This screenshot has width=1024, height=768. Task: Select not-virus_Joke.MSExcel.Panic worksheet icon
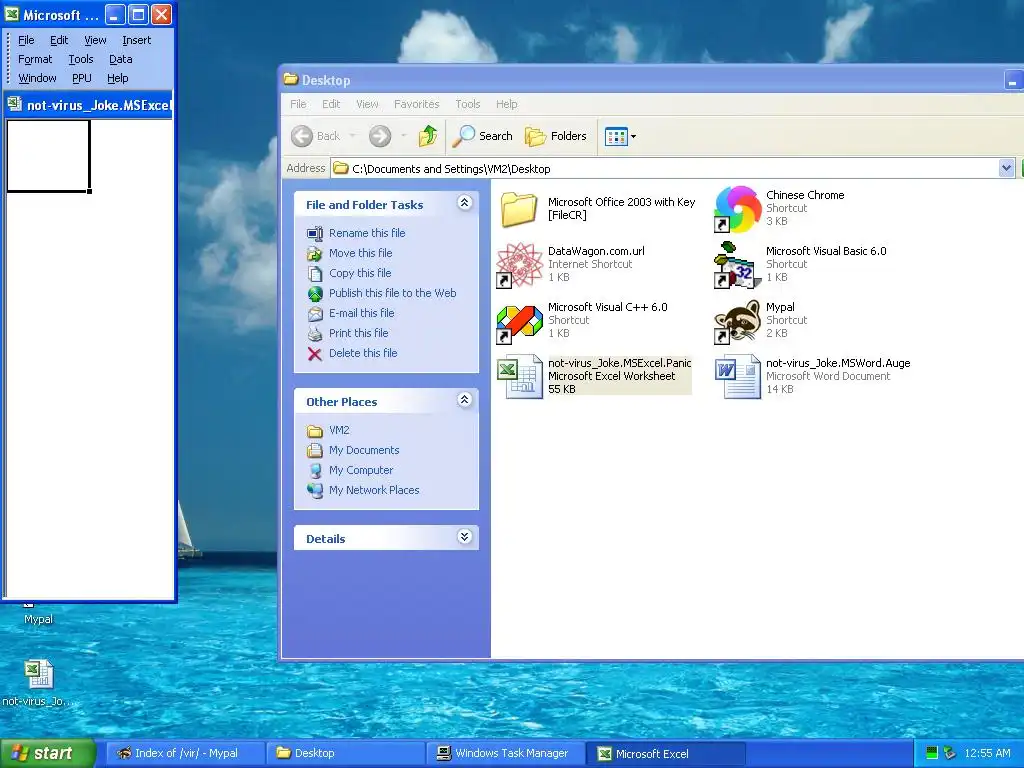click(519, 376)
